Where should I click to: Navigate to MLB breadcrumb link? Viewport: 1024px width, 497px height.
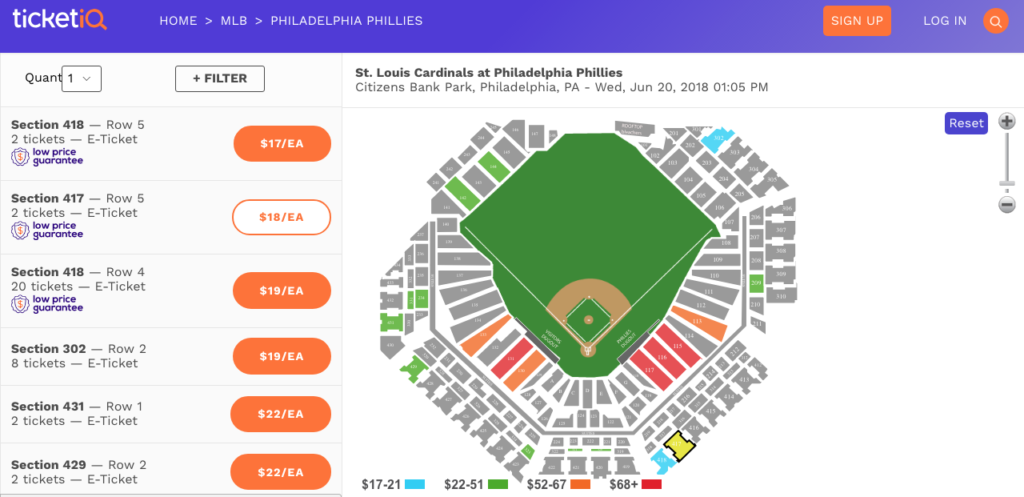(234, 21)
